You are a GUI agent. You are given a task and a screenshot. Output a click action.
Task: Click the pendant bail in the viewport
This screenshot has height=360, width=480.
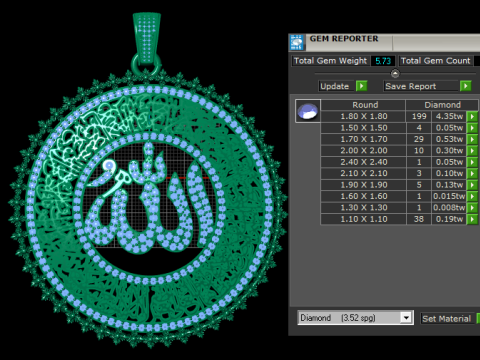(147, 38)
